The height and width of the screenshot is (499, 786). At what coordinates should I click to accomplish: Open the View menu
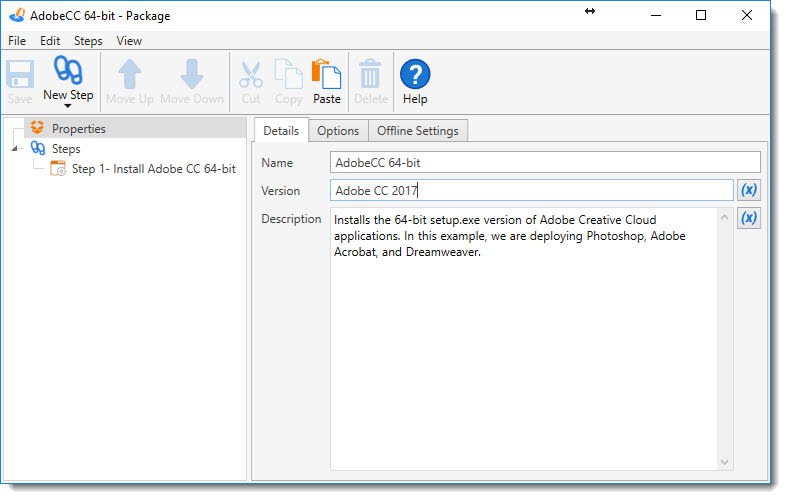click(129, 41)
